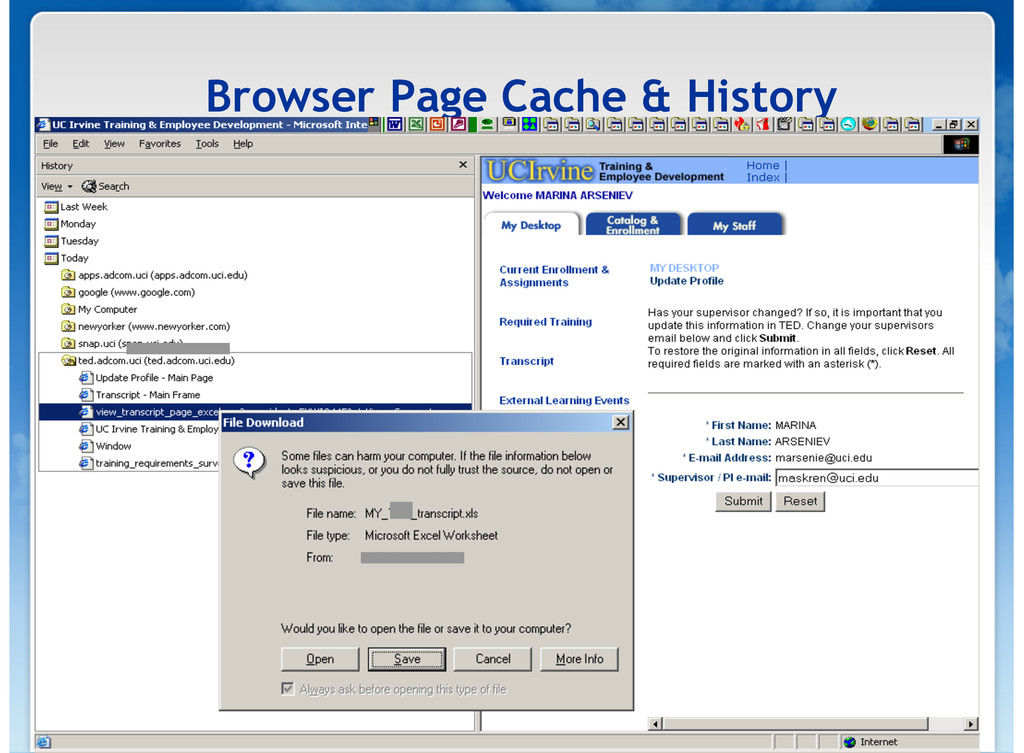Screen dimensions: 1024x753
Task: Open the View menu in the menu bar
Action: point(114,144)
